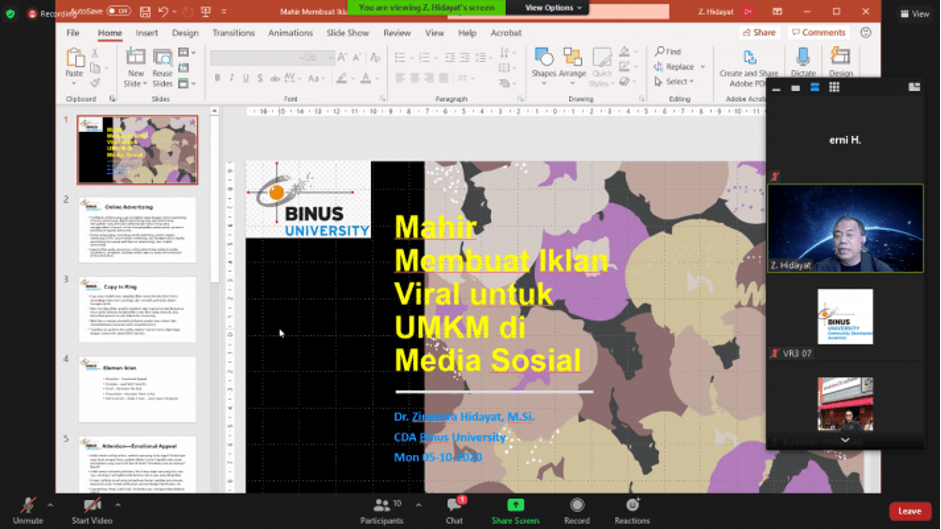Screen dimensions: 941x529
Task: Apply Underline formatting
Action: 245,78
